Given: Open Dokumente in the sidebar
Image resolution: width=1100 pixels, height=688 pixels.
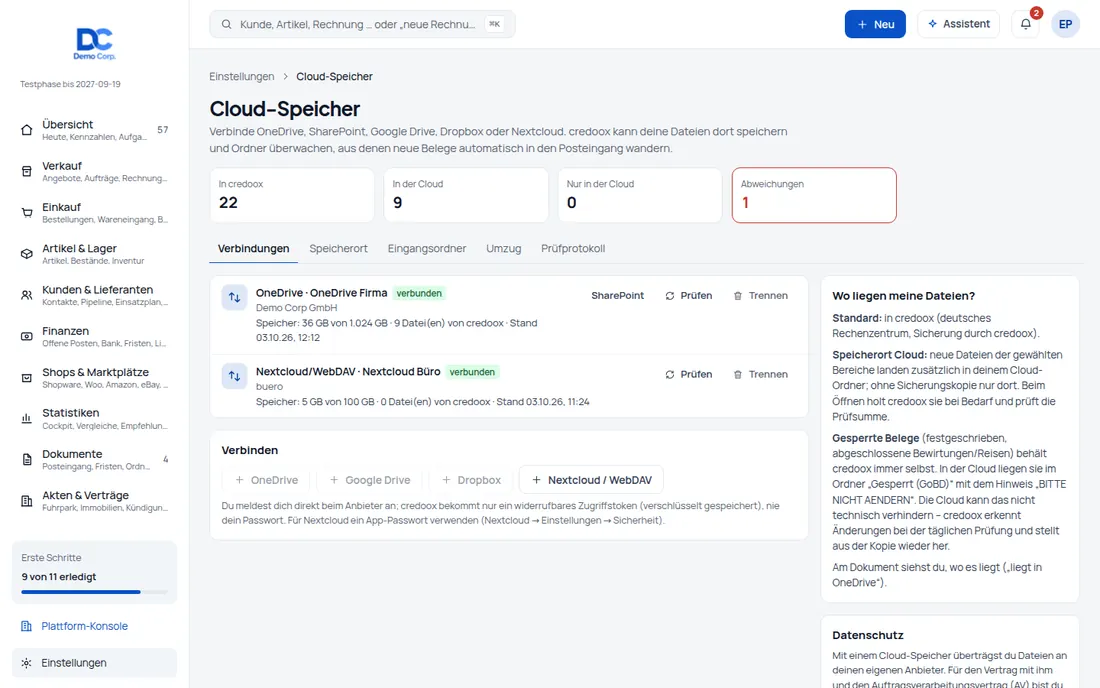Looking at the screenshot, I should coord(94,460).
